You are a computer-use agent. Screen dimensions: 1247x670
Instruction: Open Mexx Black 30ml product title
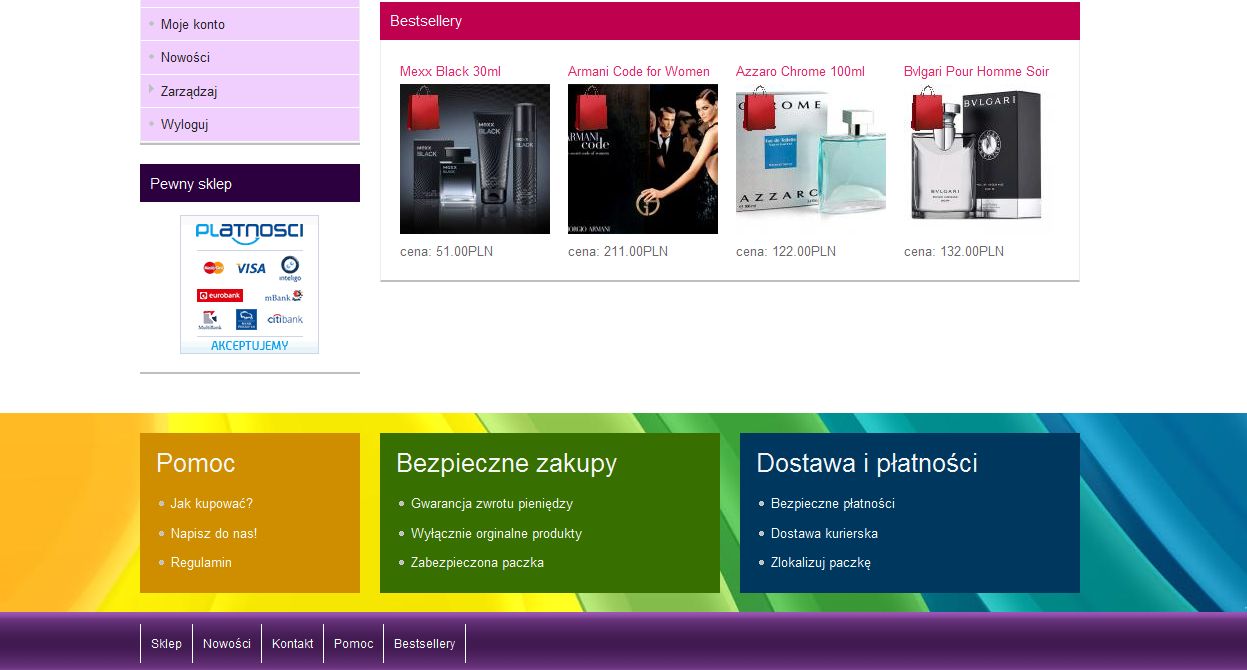[450, 71]
